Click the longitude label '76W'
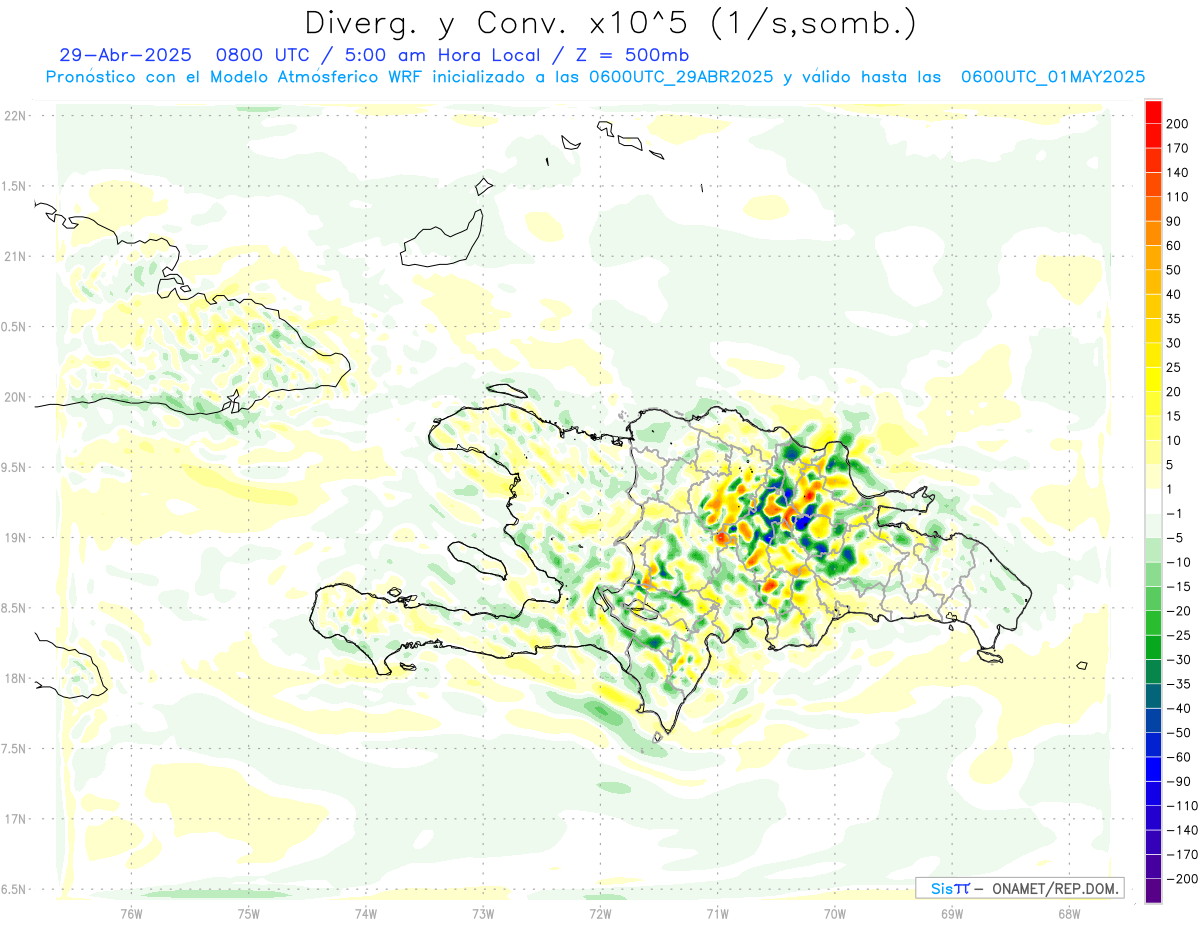The height and width of the screenshot is (927, 1200). click(x=132, y=913)
